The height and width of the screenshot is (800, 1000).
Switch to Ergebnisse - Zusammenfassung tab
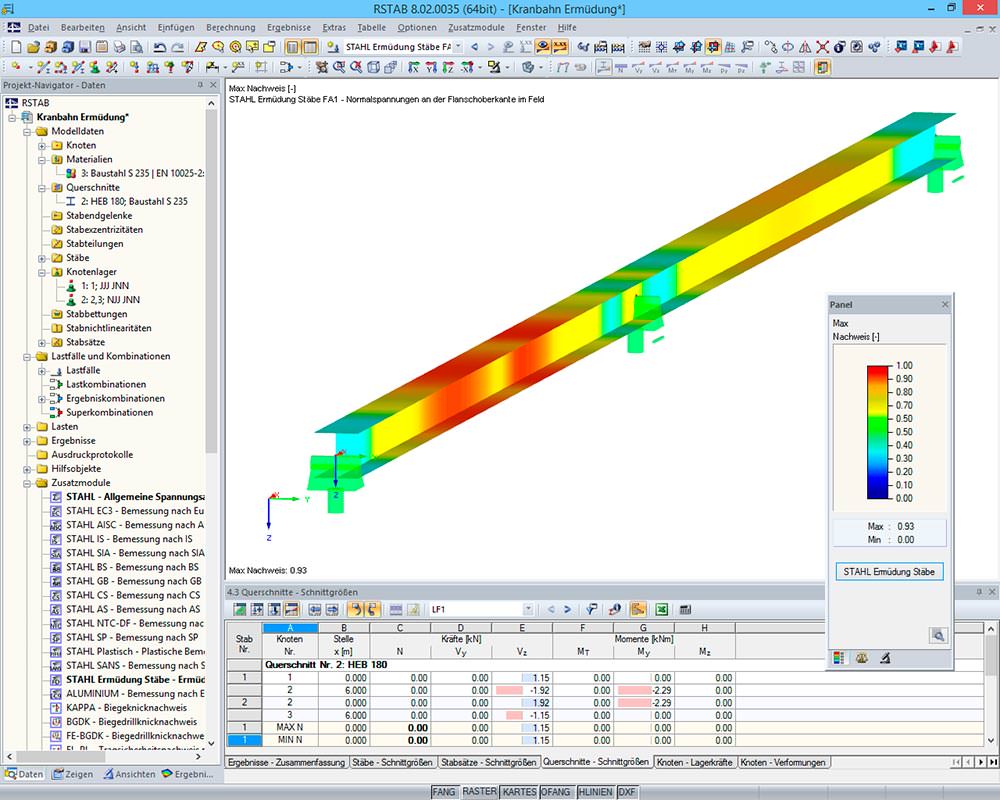(286, 762)
